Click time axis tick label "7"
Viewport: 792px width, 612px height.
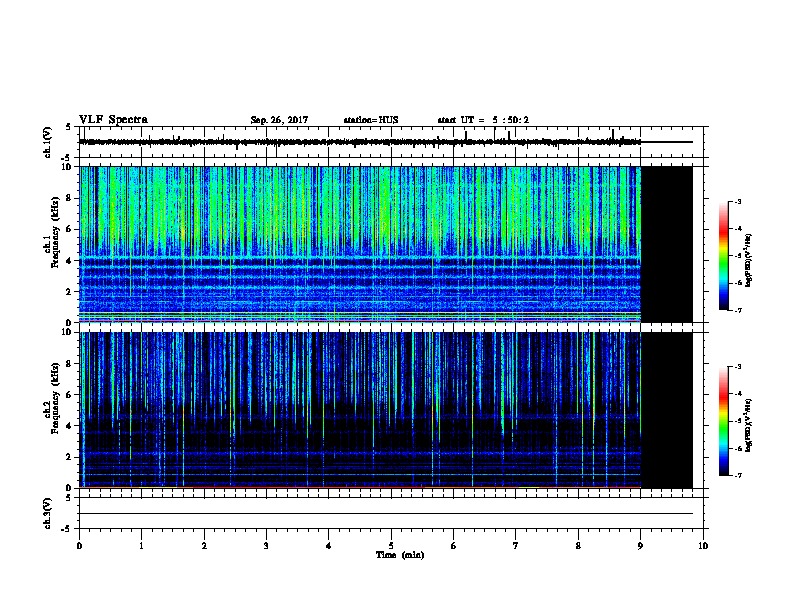516,546
